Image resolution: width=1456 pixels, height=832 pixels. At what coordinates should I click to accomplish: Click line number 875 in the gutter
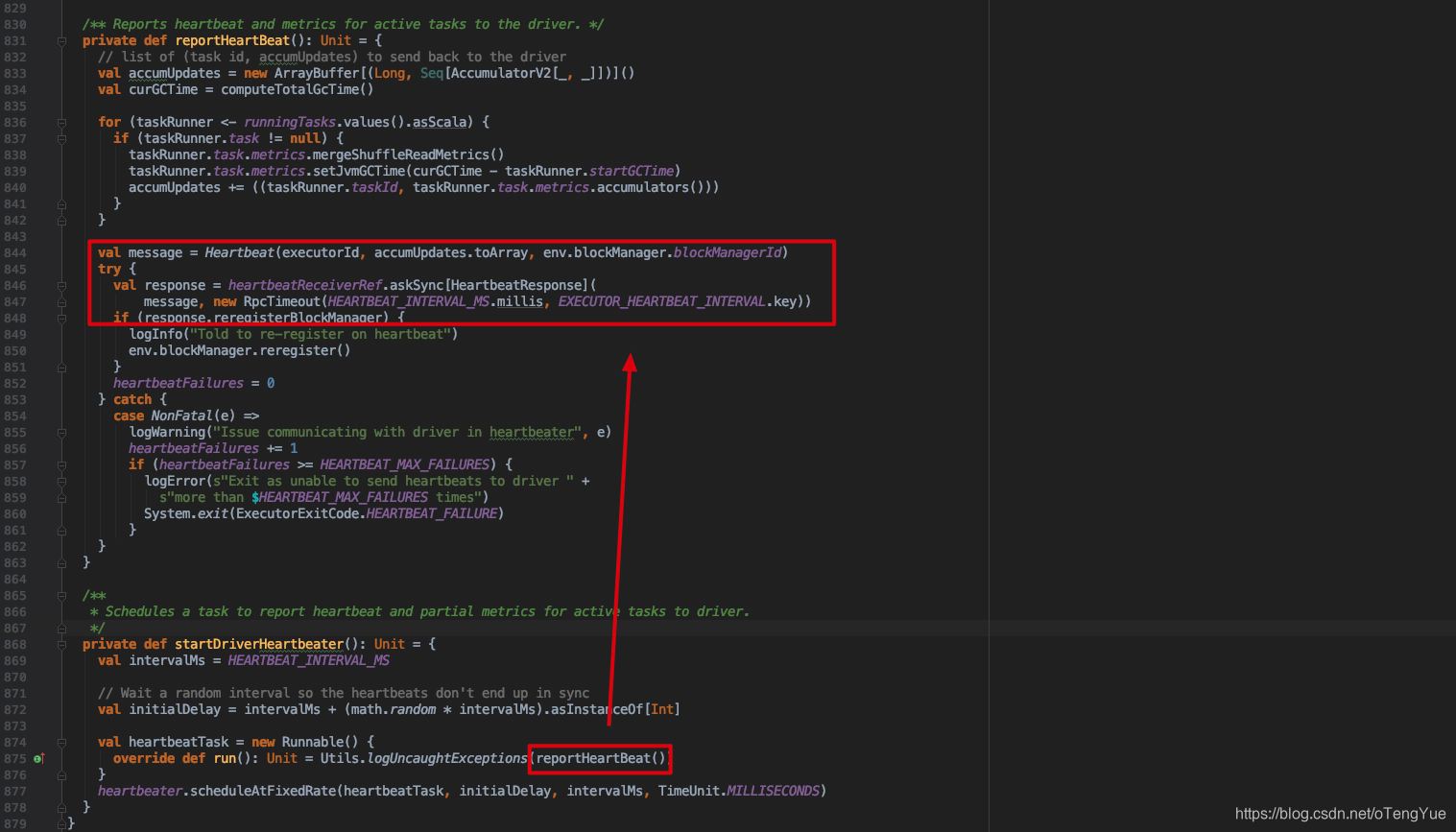14,759
